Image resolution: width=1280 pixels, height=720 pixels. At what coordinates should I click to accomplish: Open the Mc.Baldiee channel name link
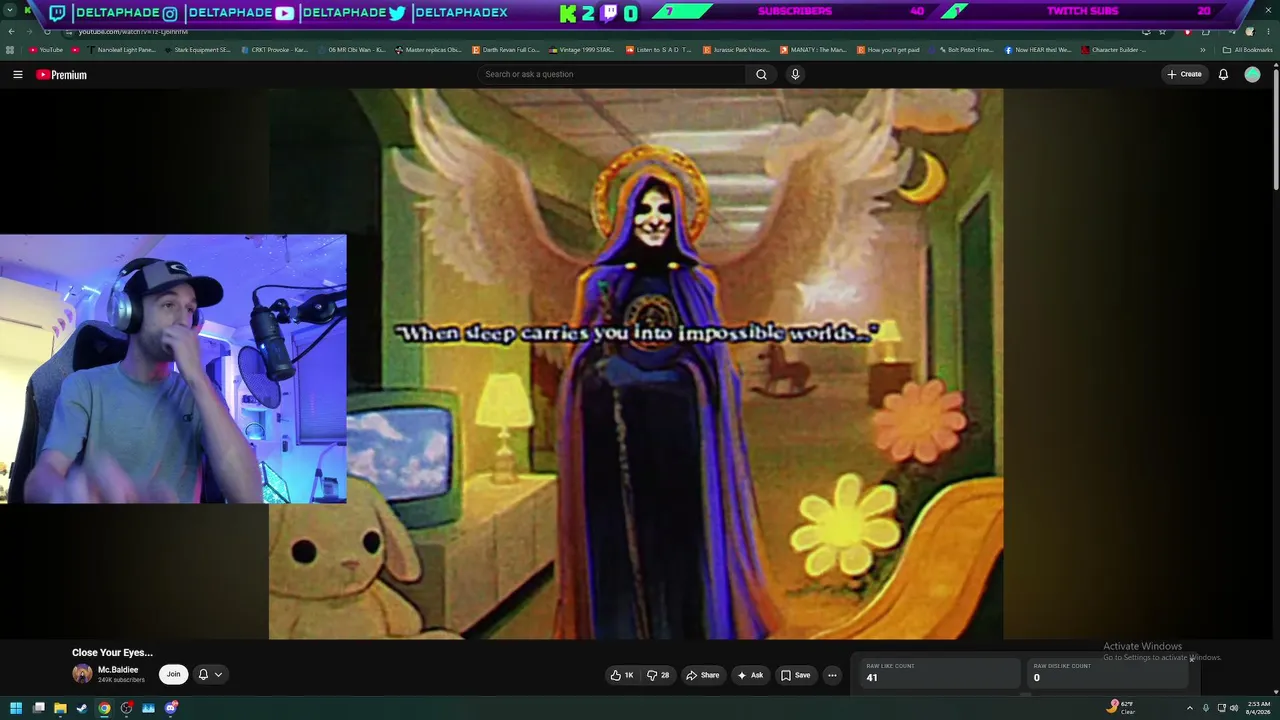coord(118,670)
